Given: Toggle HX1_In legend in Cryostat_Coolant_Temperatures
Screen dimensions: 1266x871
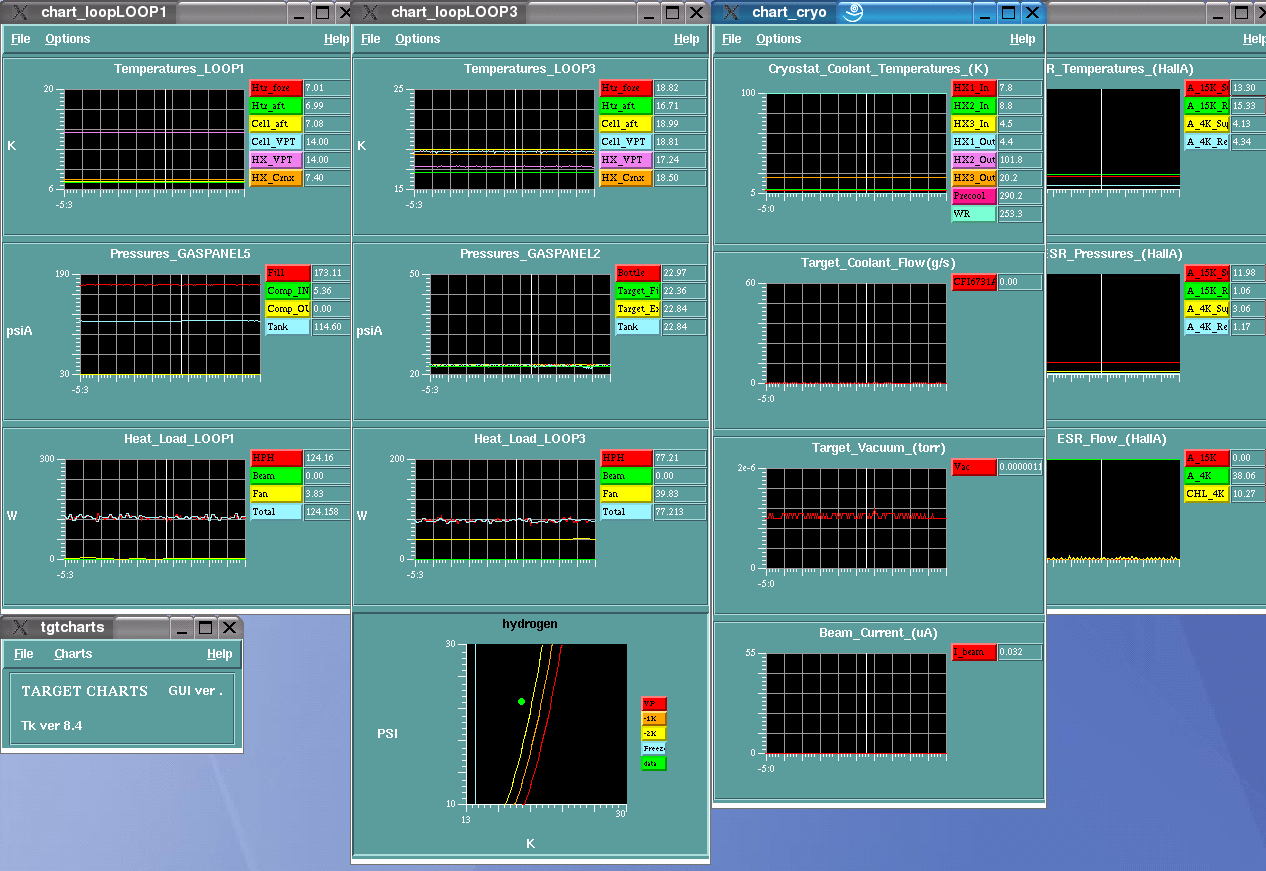Looking at the screenshot, I should (974, 88).
